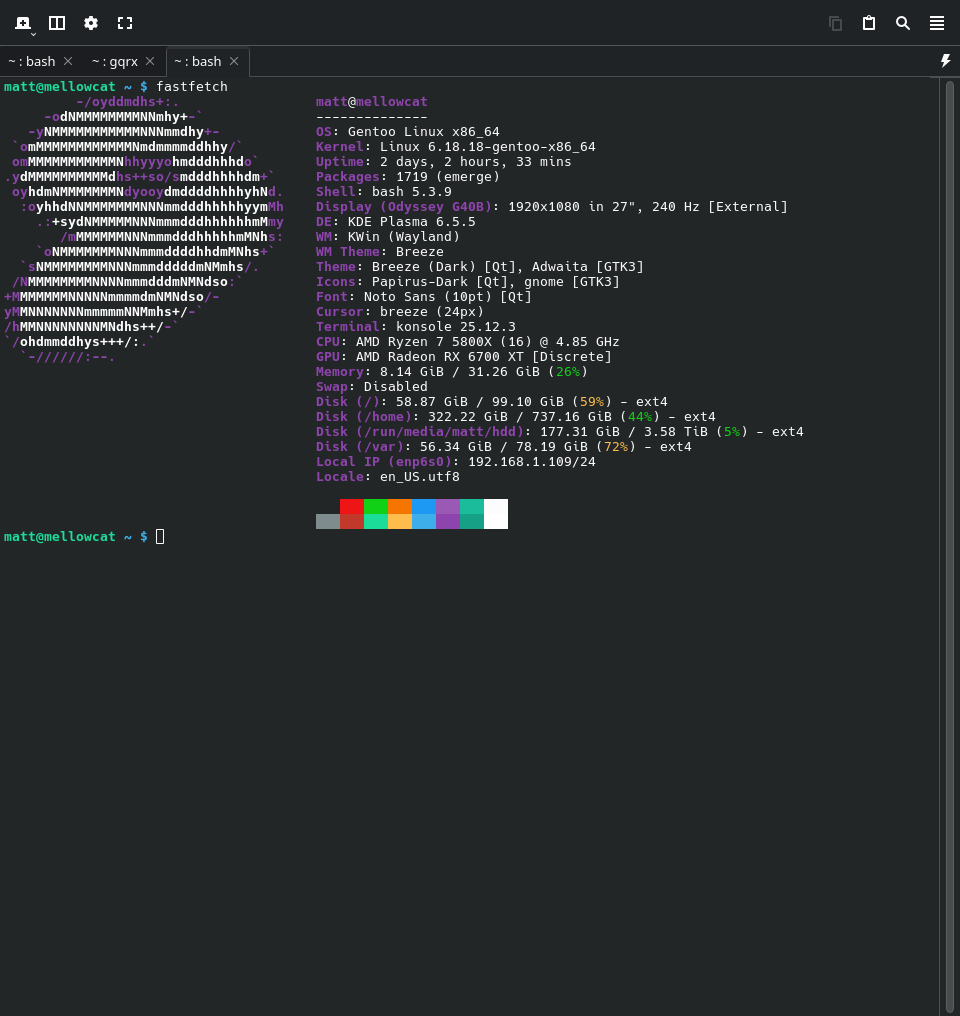Close the gqrx tab
The image size is (960, 1016).
(150, 61)
